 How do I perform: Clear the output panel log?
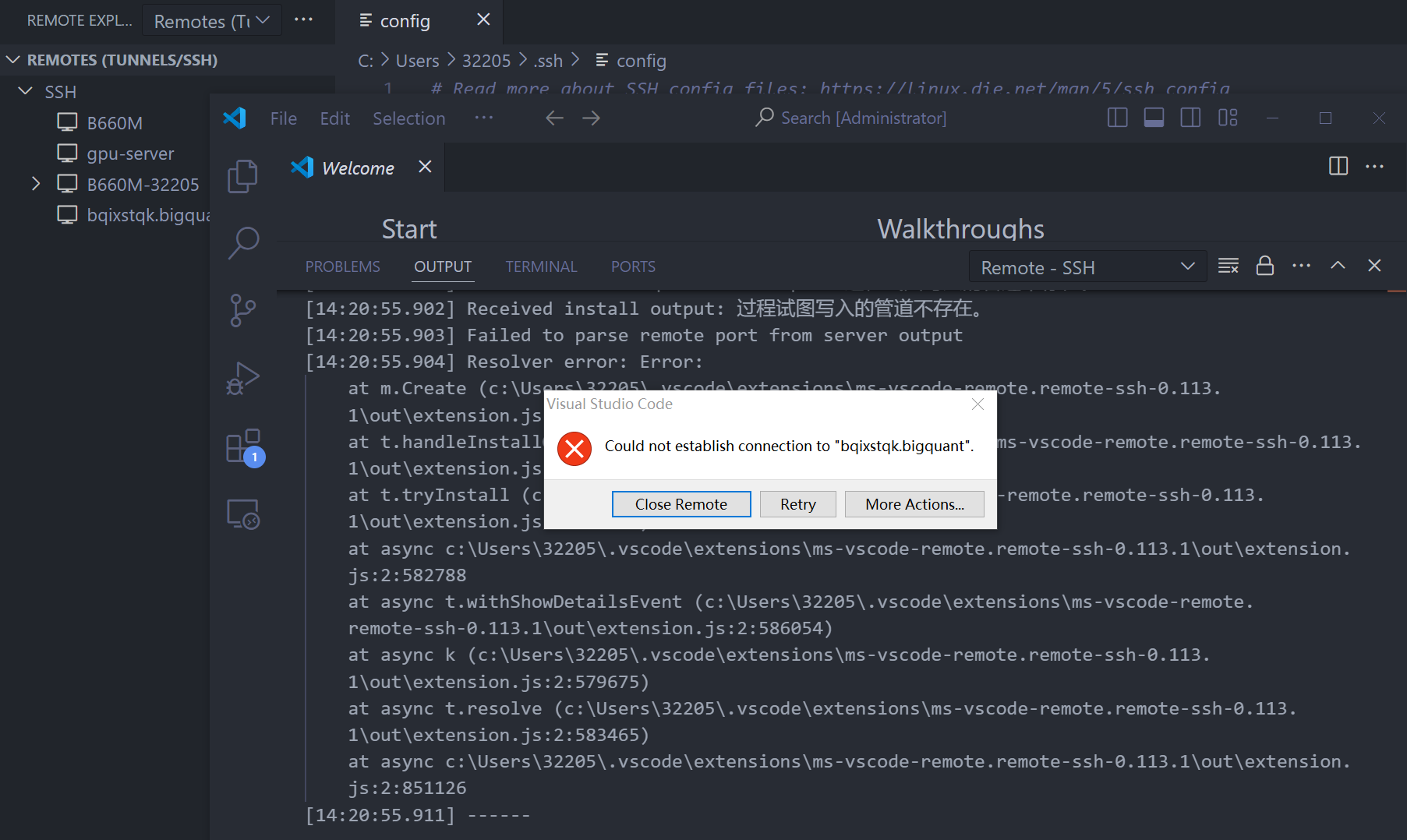click(x=1228, y=266)
